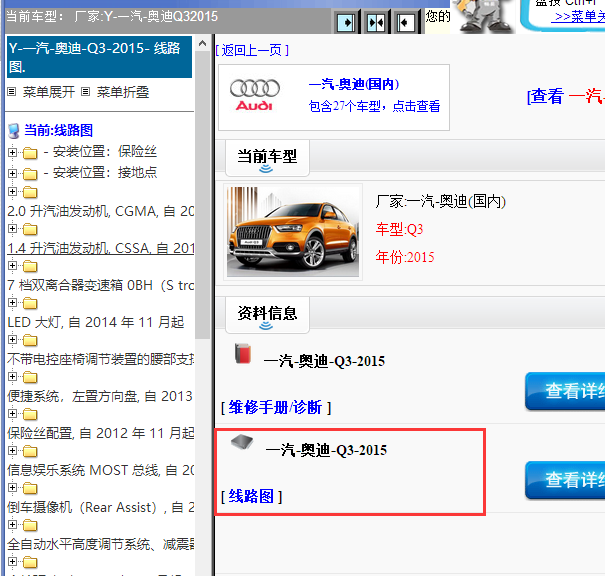This screenshot has height=576, width=605.
Task: Click the orange Audi Q3 car thumbnail
Action: click(293, 232)
